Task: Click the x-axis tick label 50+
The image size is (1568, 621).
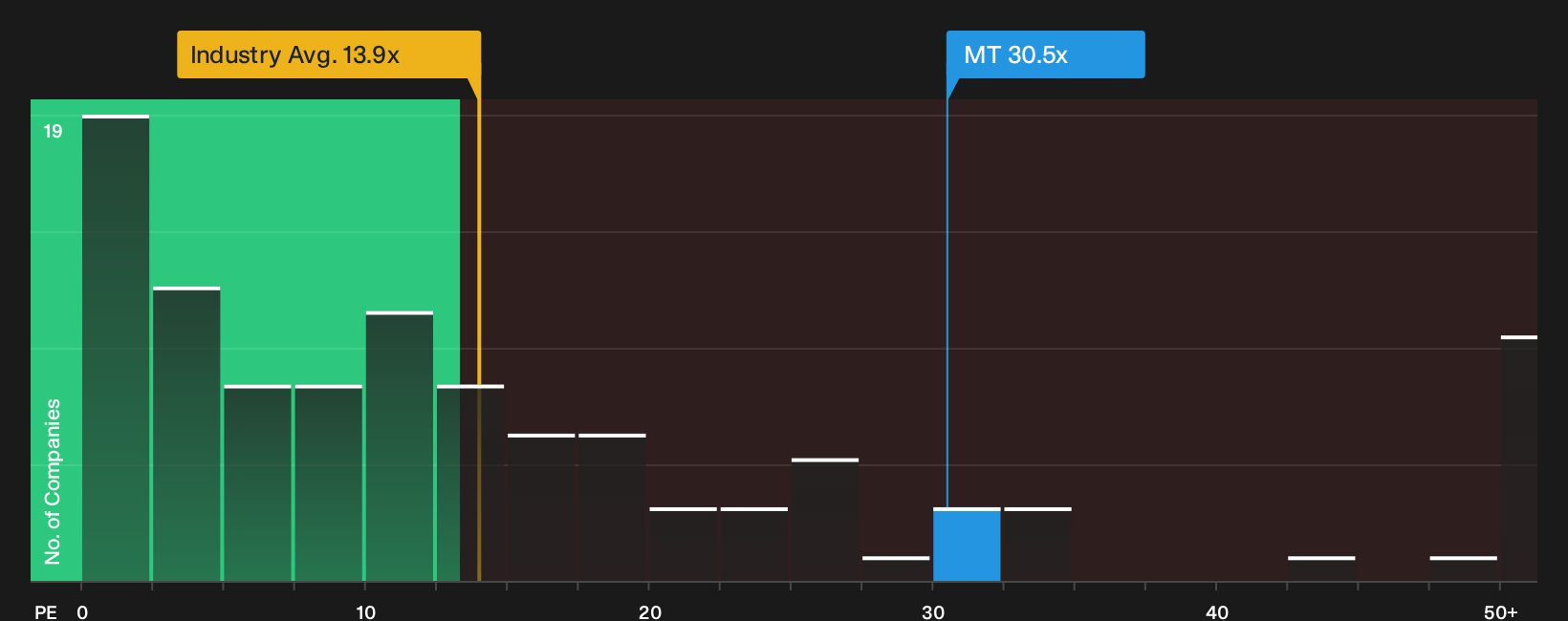Action: (x=1501, y=612)
